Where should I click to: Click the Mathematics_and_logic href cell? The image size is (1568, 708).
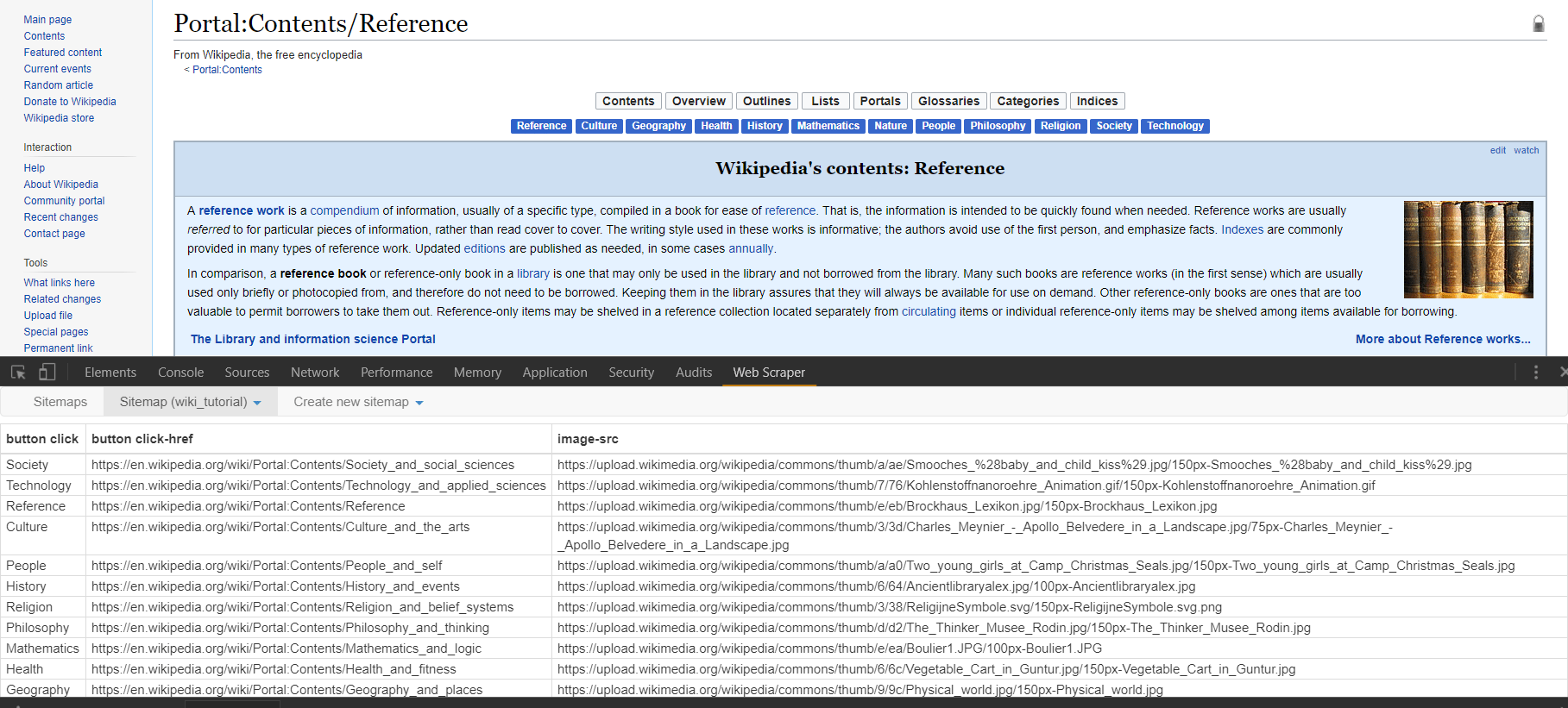pyautogui.click(x=318, y=648)
